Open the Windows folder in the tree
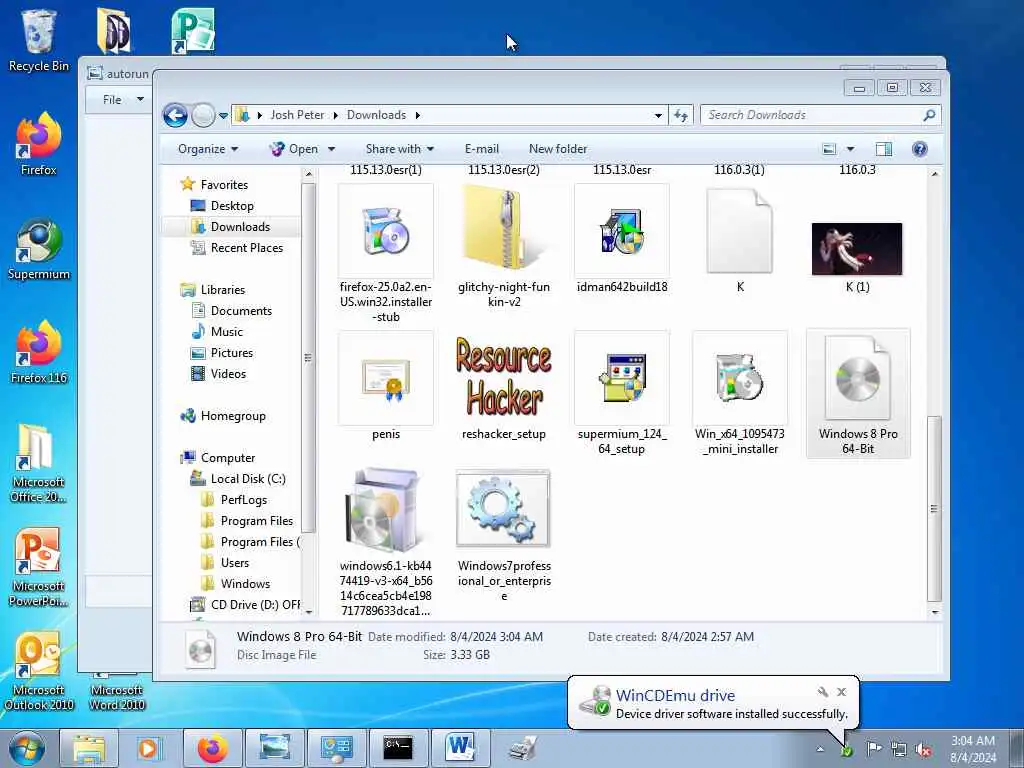This screenshot has width=1024, height=768. point(245,583)
